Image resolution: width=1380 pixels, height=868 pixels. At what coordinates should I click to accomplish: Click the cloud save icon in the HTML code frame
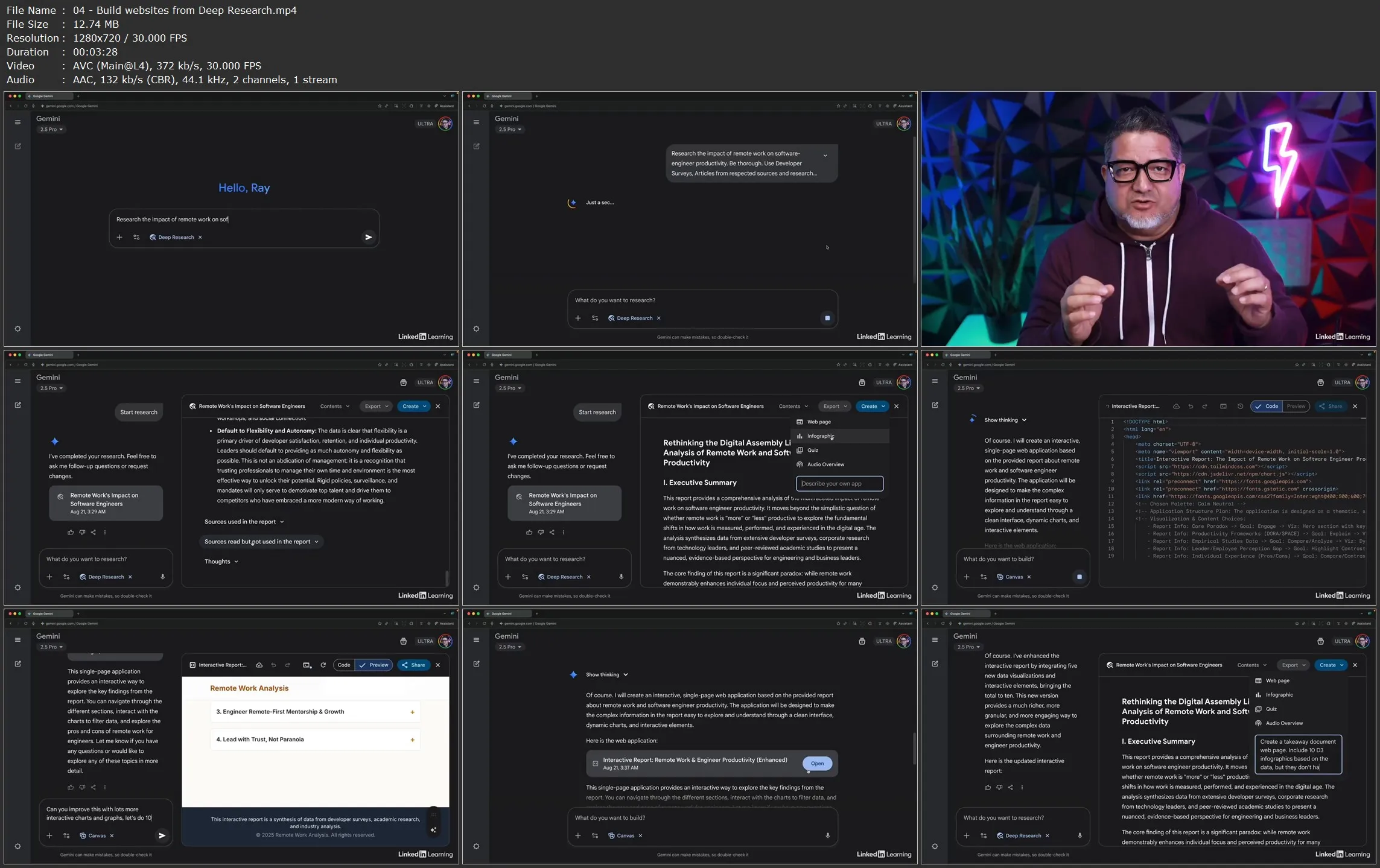(1176, 406)
